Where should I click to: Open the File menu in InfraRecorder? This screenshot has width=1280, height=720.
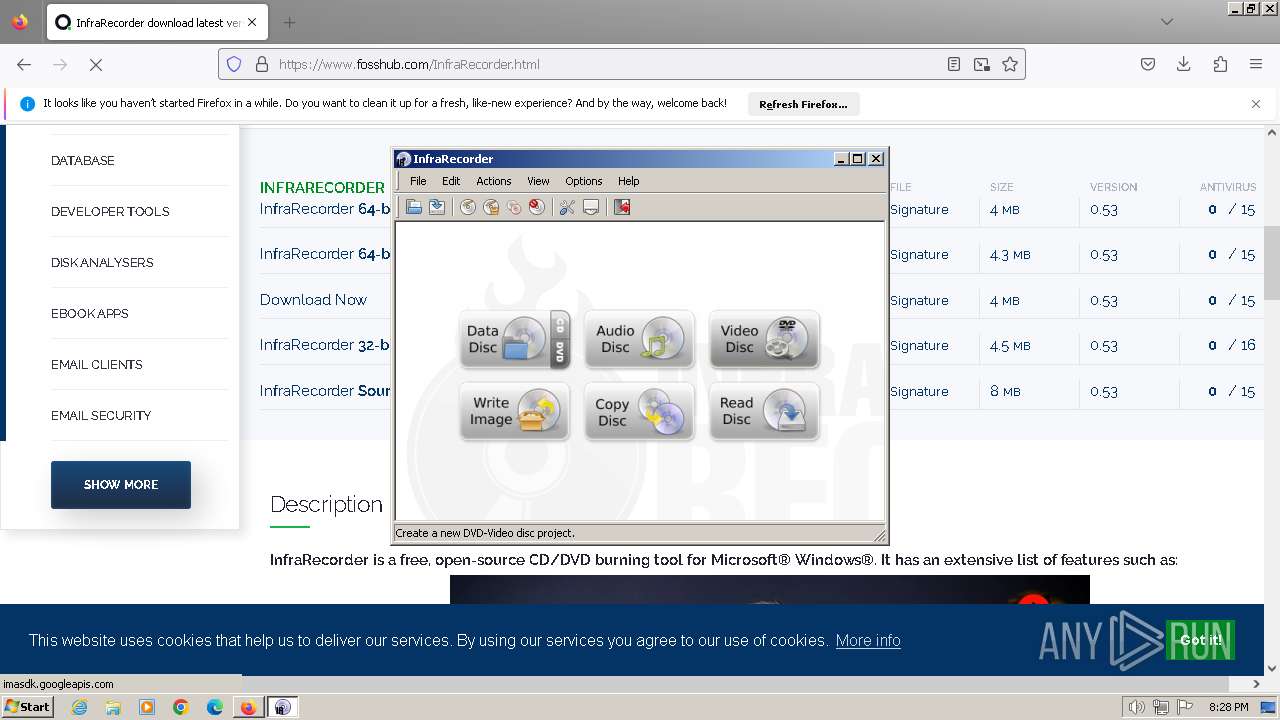pyautogui.click(x=418, y=181)
